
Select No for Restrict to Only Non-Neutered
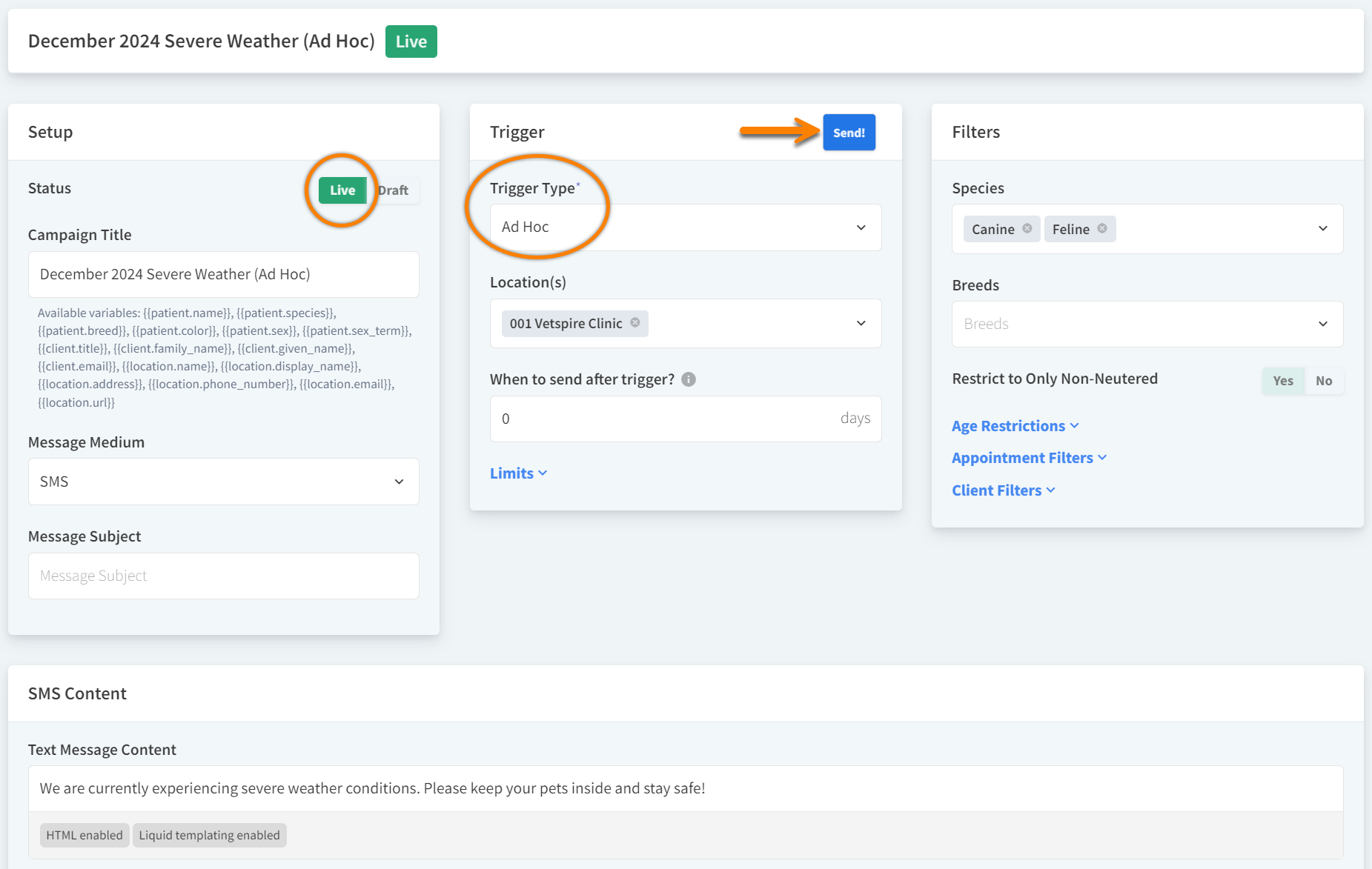point(1324,381)
